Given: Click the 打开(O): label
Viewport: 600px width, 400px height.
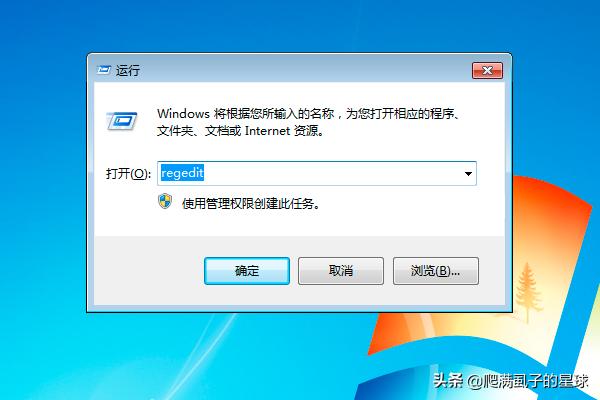Looking at the screenshot, I should click(x=128, y=174).
